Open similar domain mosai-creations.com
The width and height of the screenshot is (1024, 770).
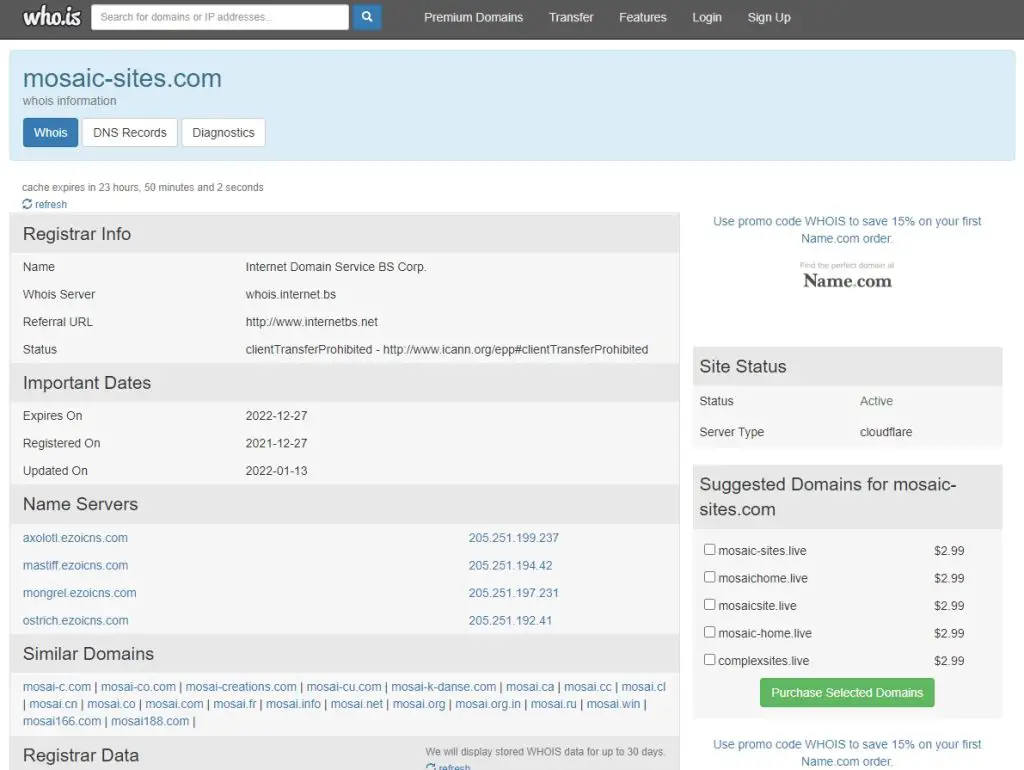point(241,686)
